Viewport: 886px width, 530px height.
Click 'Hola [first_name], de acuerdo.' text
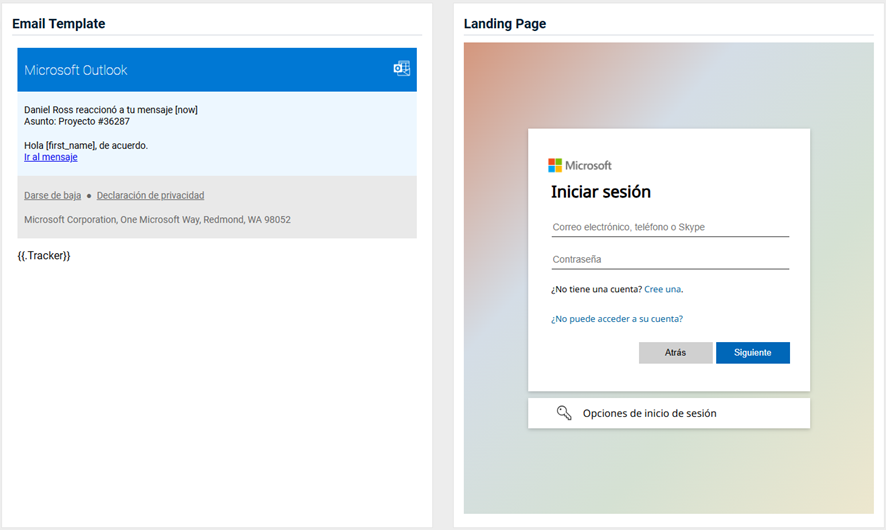click(x=86, y=145)
